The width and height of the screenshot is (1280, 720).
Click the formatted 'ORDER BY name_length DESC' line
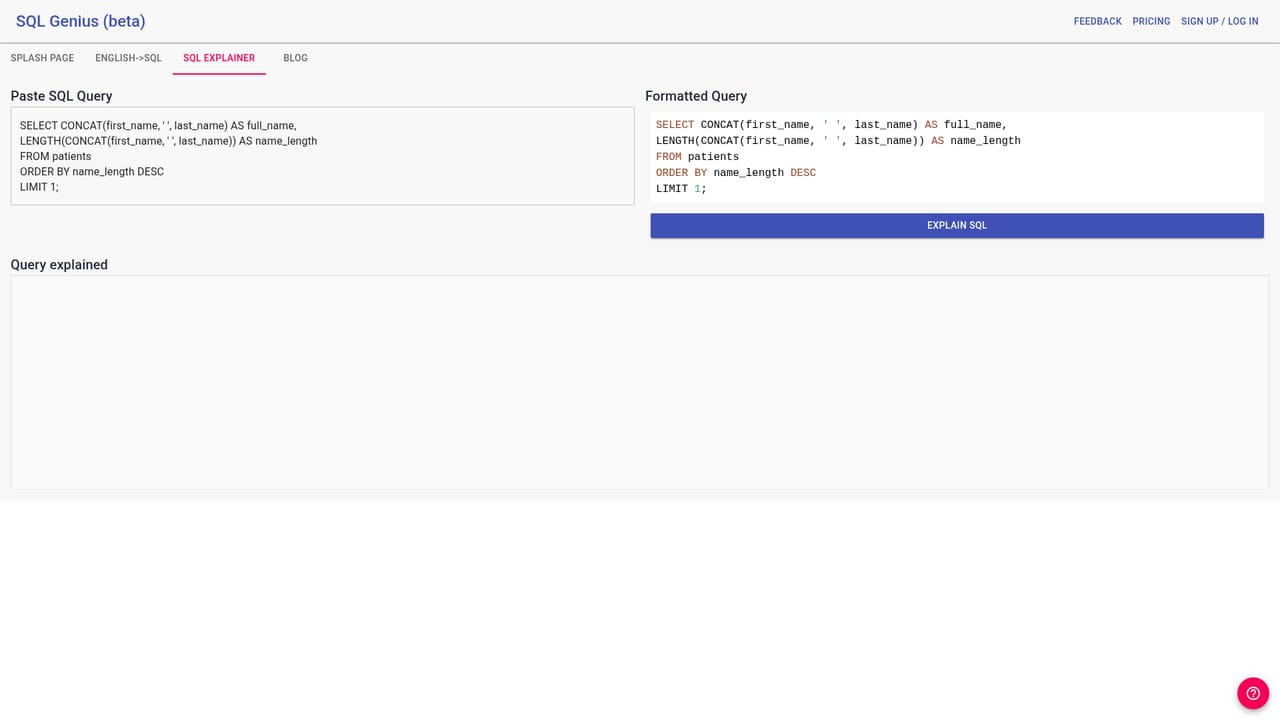point(736,173)
